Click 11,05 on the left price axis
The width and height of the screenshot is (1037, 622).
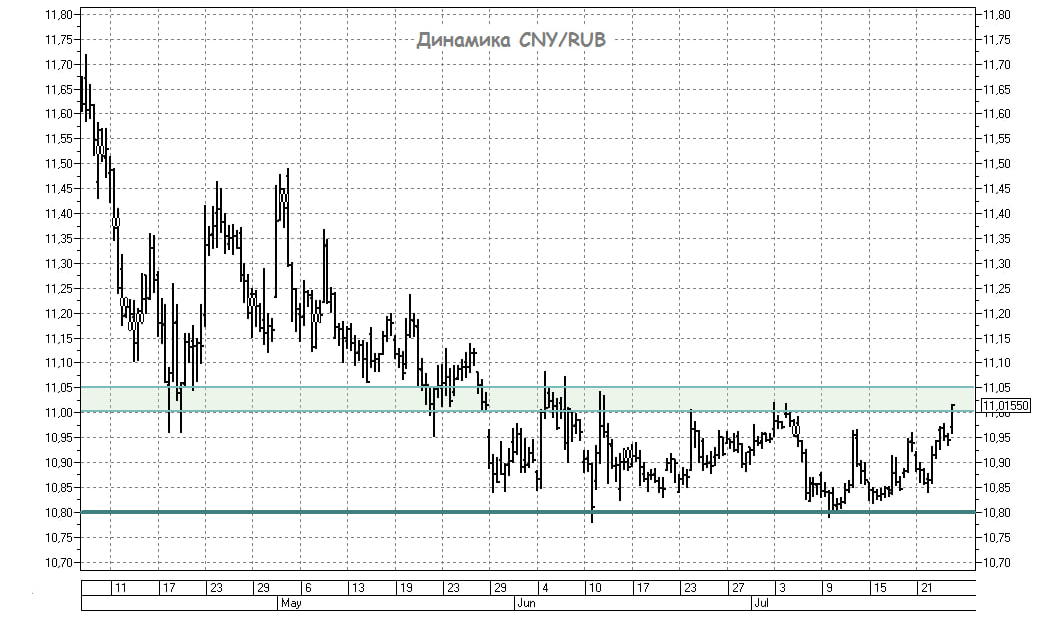(x=60, y=388)
